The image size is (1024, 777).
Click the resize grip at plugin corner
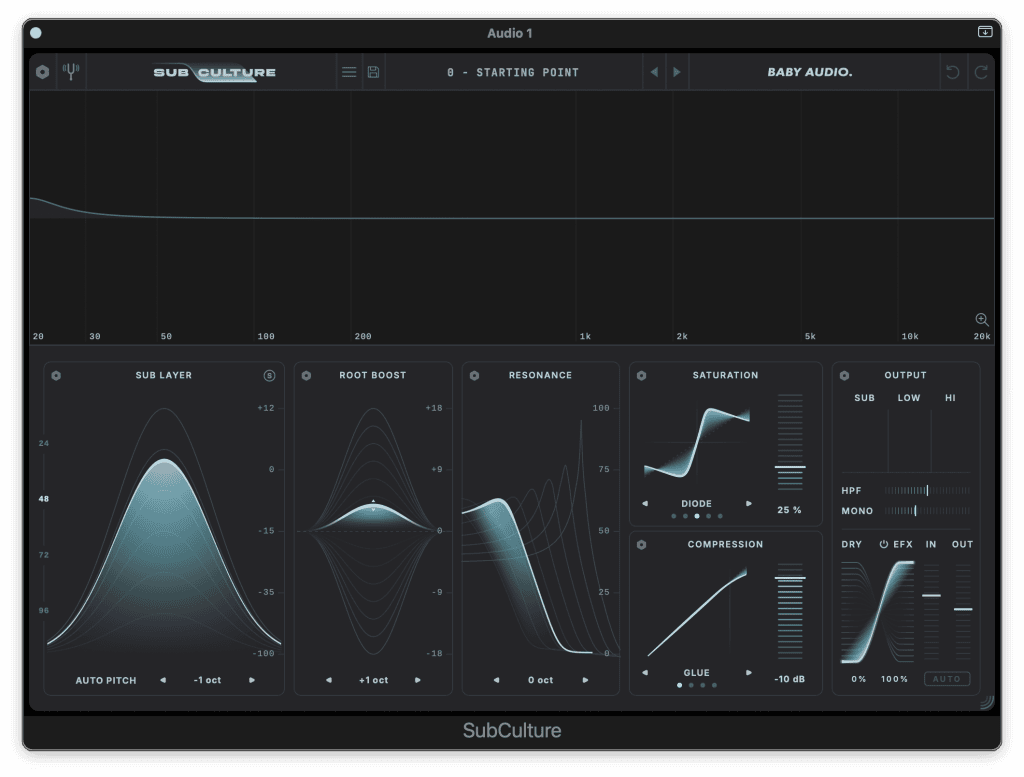pos(987,702)
